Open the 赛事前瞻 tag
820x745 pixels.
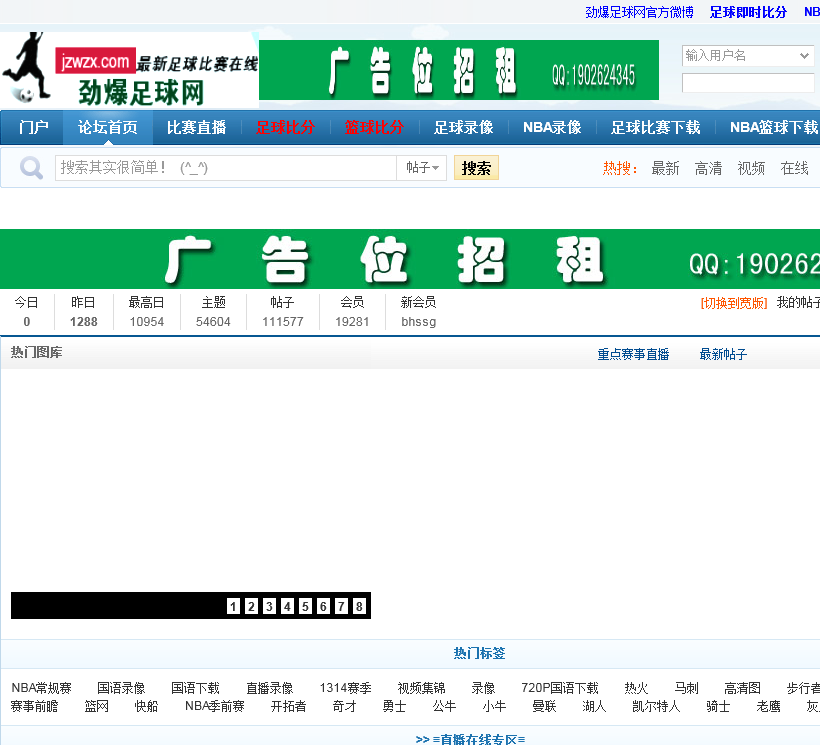point(35,706)
